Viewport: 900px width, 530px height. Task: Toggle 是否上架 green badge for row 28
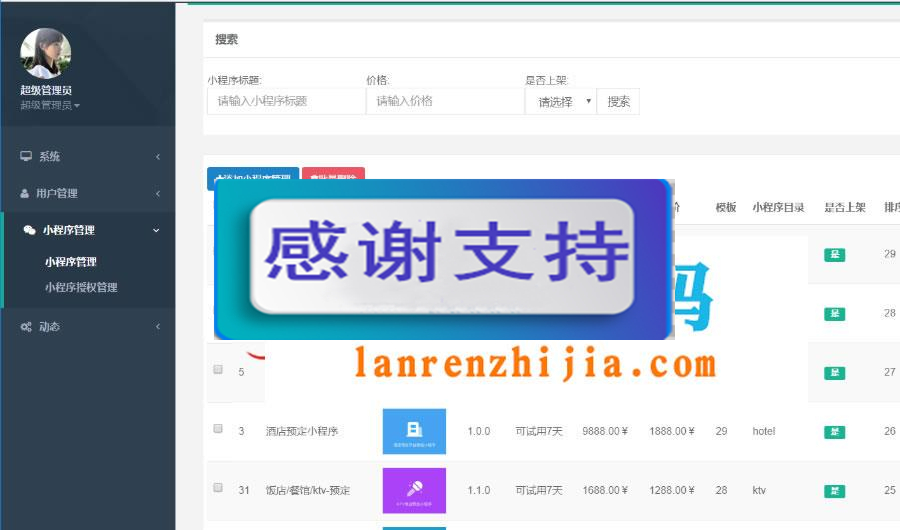click(x=835, y=314)
